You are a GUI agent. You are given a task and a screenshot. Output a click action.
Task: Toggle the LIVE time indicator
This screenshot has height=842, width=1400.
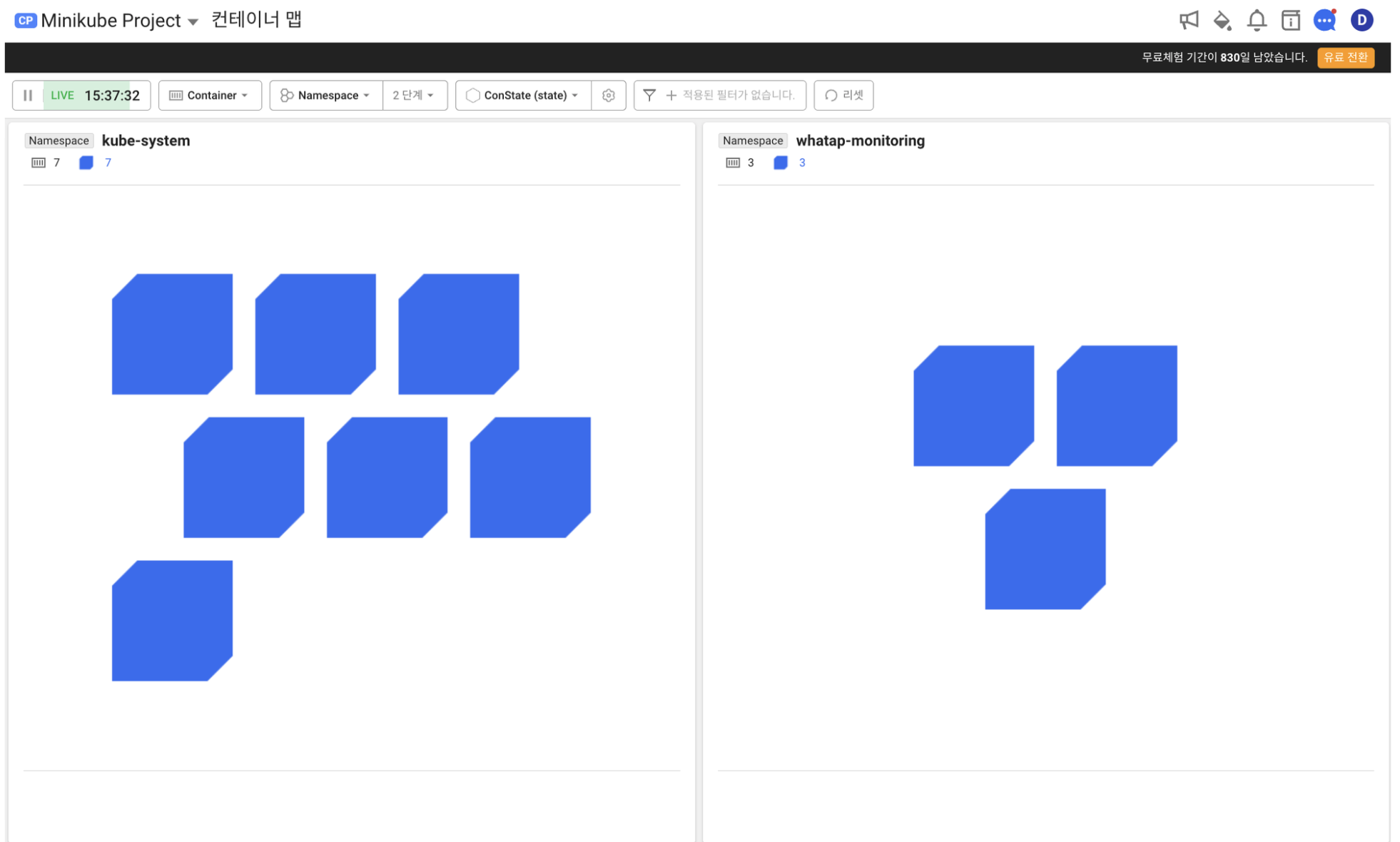96,95
